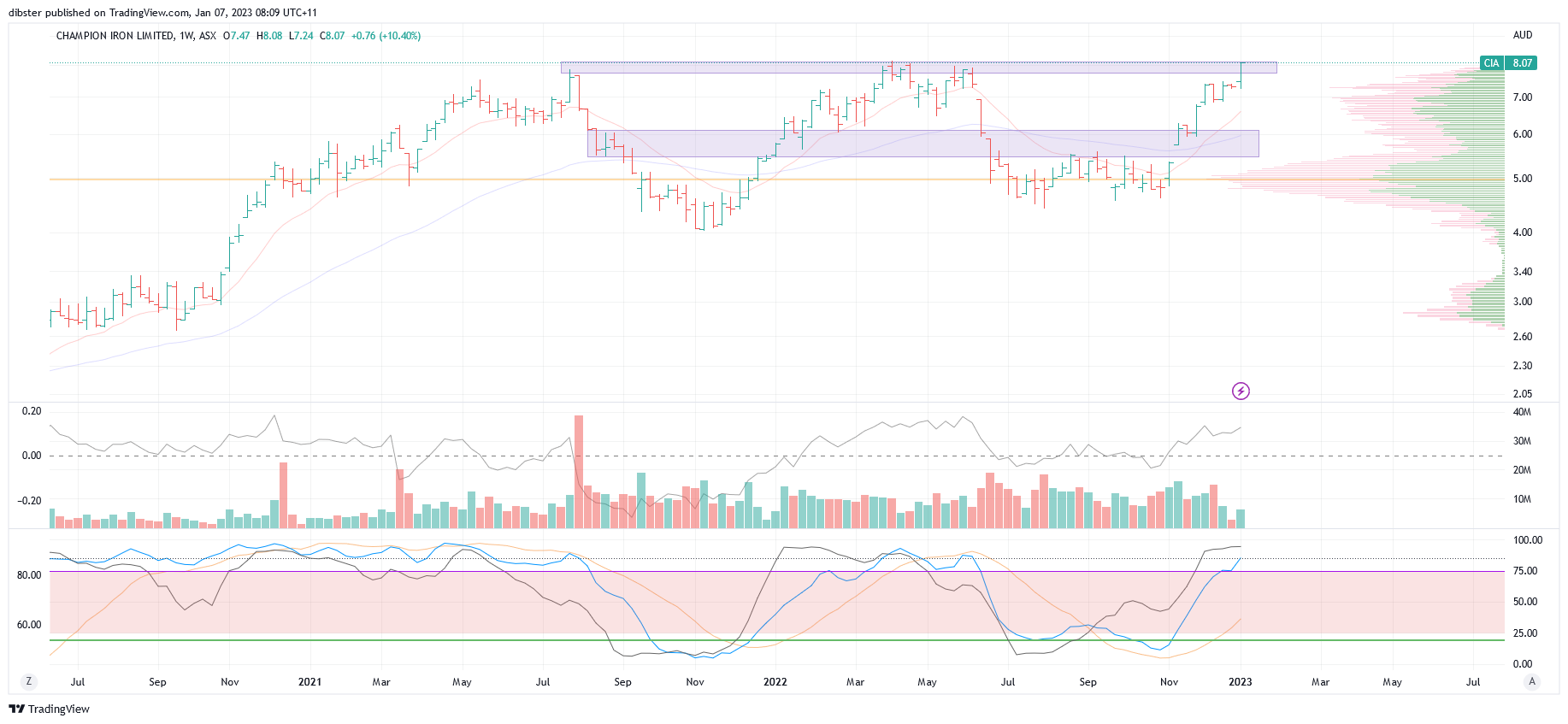Select the purple horizontal line in oscillator pane
Viewport: 1568px width, 724px height.
click(x=776, y=571)
